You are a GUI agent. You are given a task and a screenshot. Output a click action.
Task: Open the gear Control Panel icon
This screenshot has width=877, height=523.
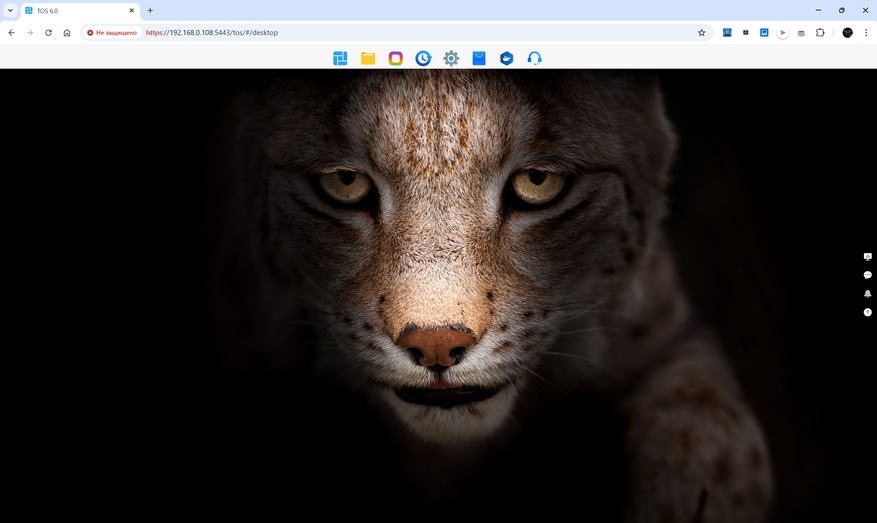point(451,58)
